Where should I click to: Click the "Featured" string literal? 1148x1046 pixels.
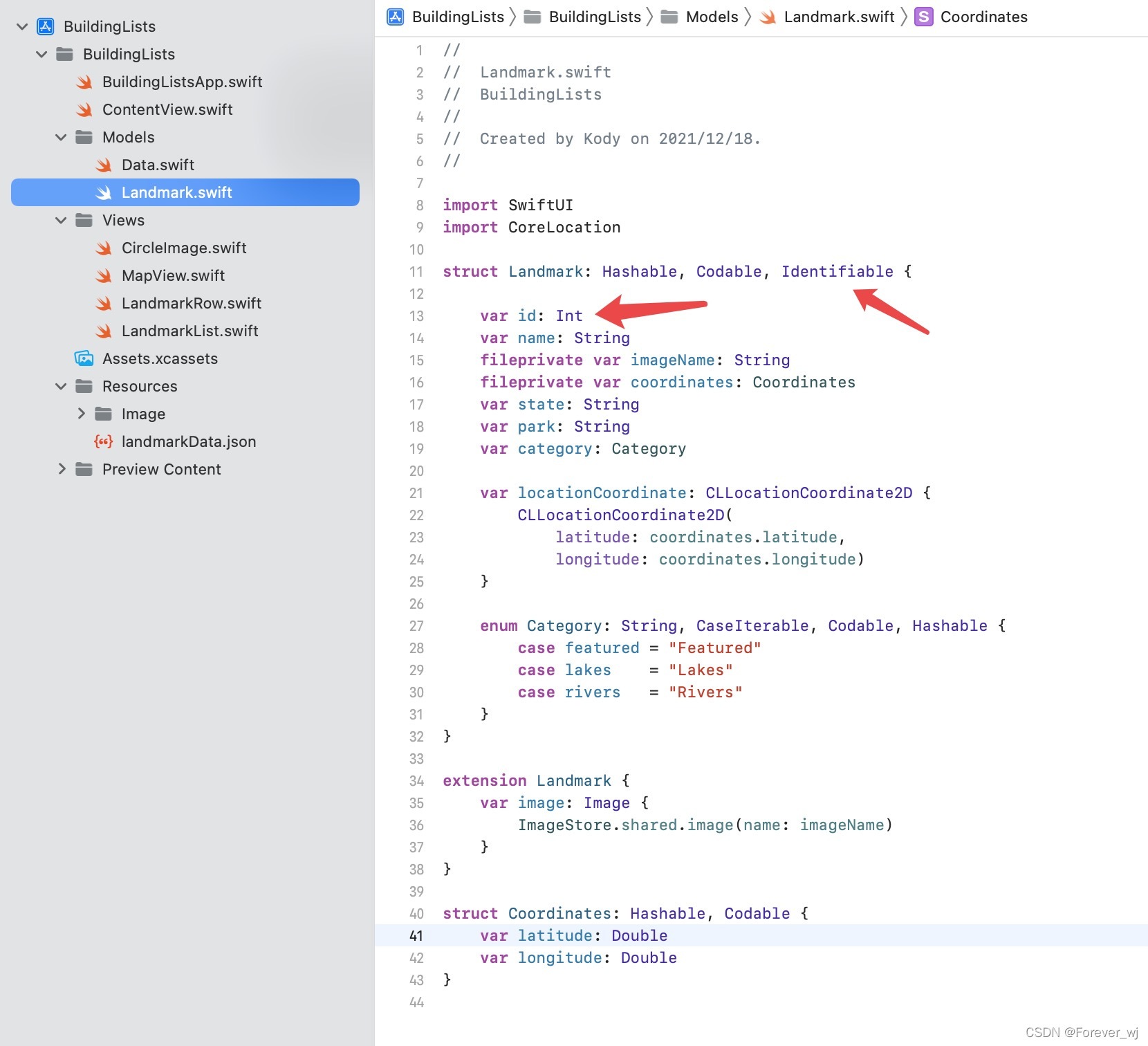[715, 648]
